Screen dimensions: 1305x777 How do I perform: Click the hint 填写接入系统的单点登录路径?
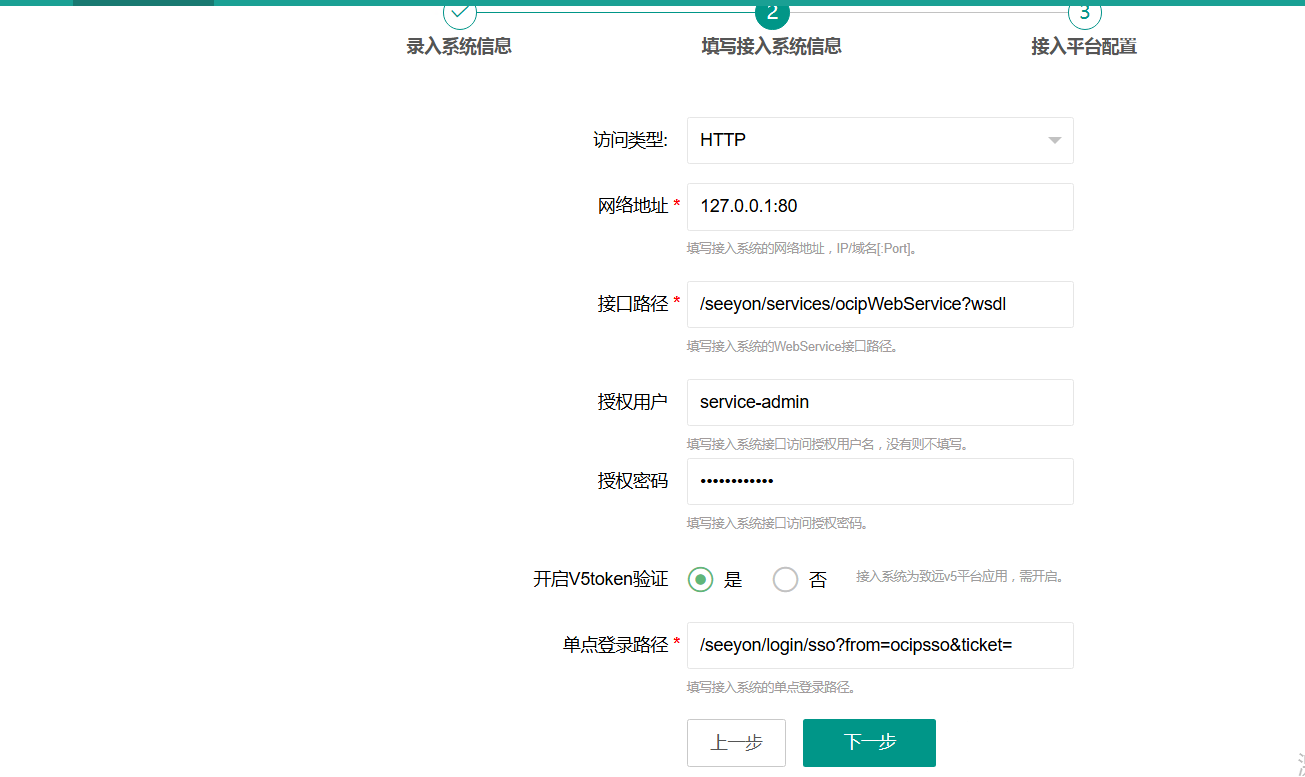click(x=771, y=687)
